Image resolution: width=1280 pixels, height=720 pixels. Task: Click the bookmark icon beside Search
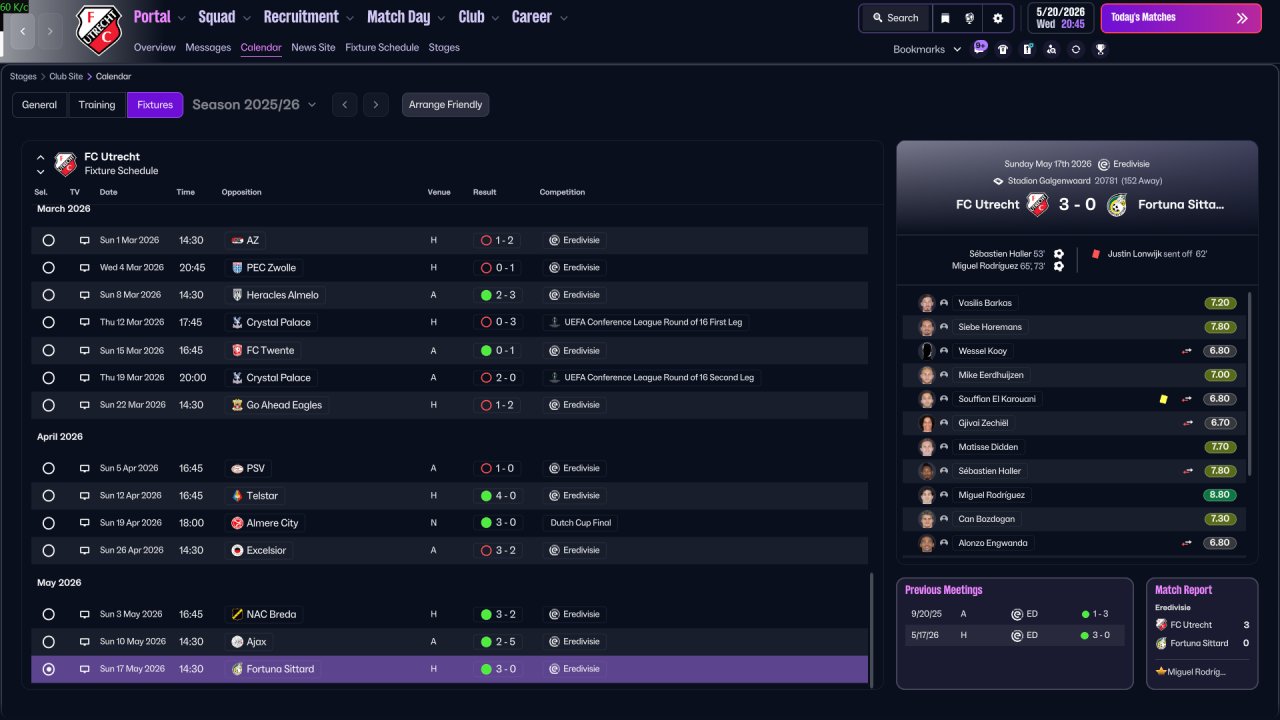pos(945,18)
